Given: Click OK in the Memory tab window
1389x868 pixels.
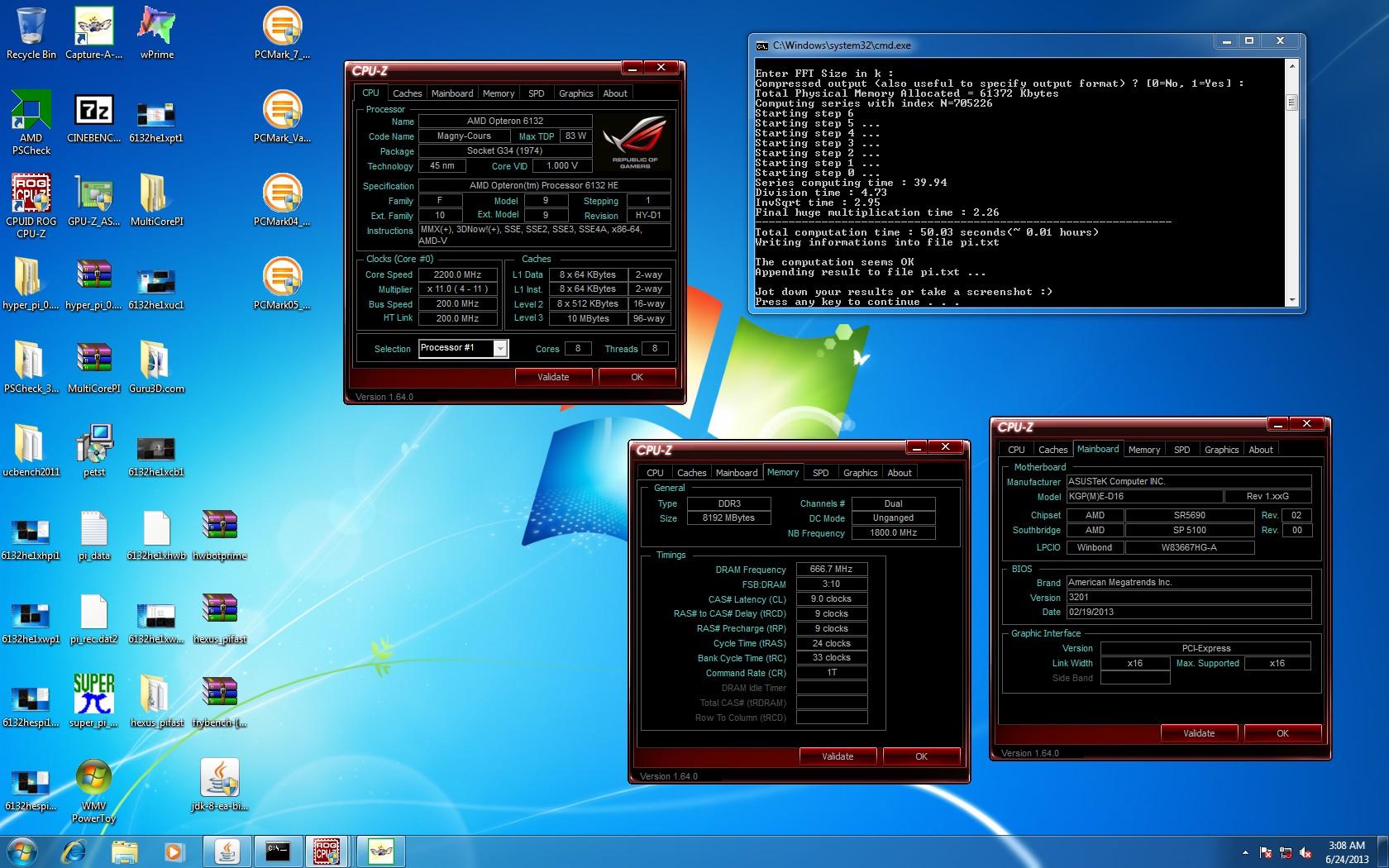Looking at the screenshot, I should (x=921, y=756).
